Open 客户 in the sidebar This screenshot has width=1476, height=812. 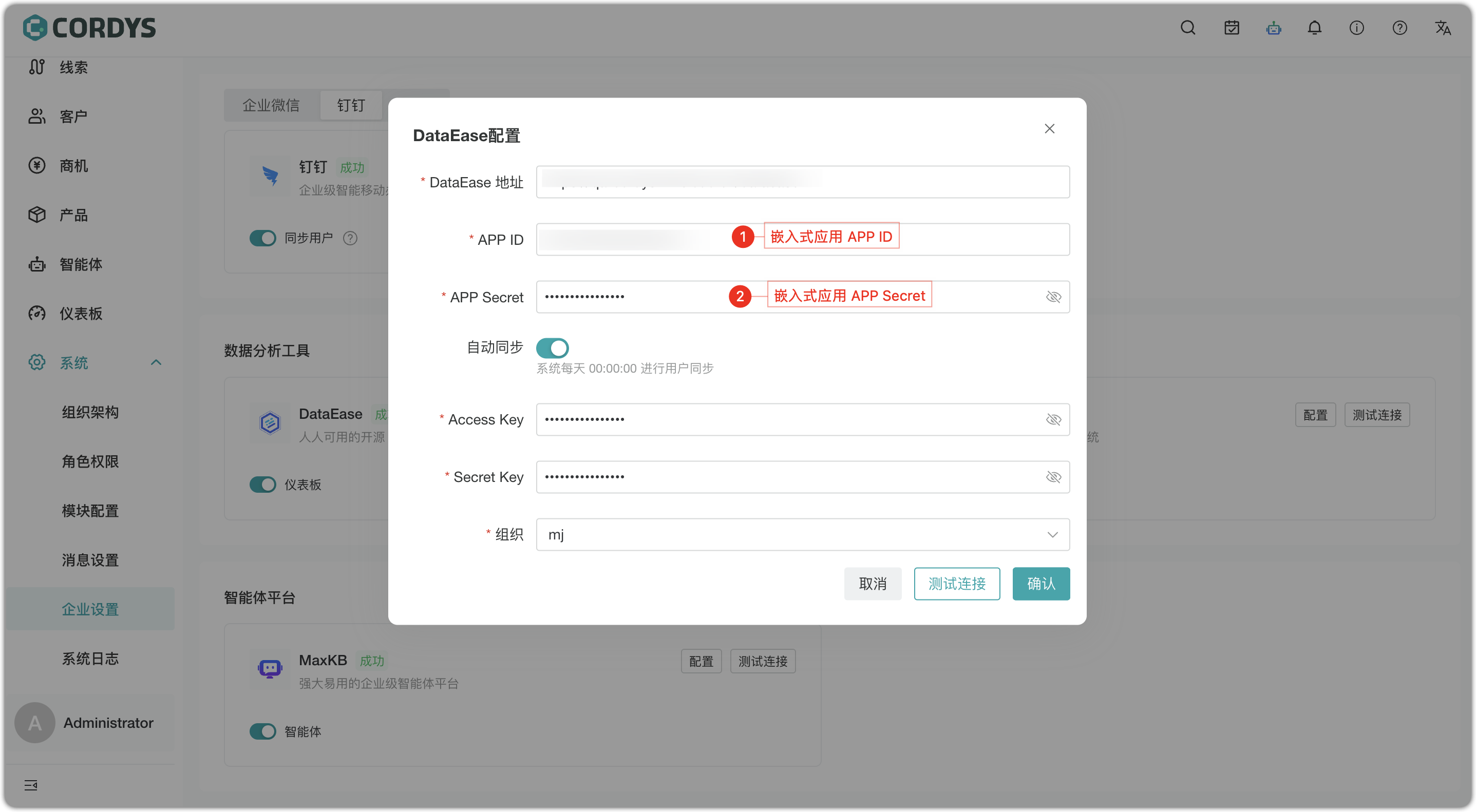point(73,117)
